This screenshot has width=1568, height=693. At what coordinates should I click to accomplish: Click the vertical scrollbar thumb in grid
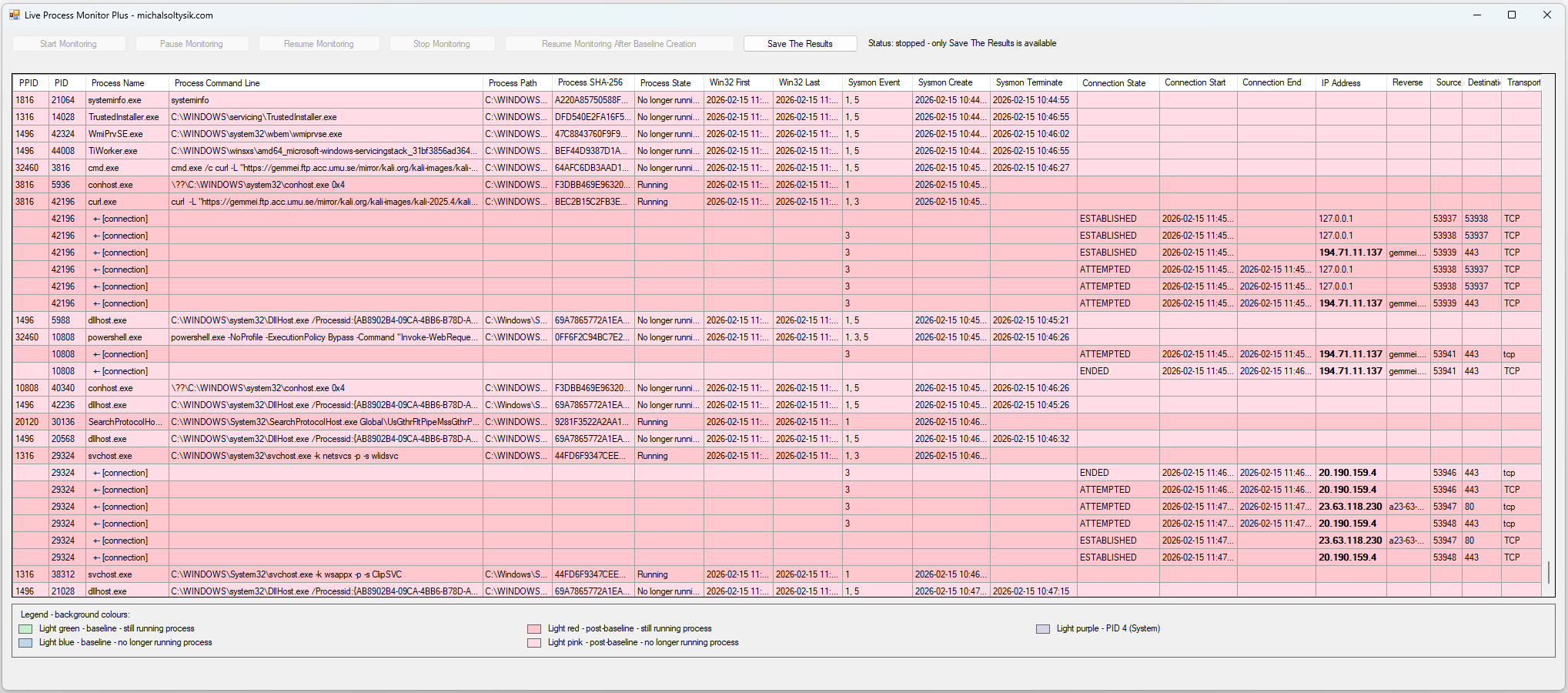[x=1548, y=572]
